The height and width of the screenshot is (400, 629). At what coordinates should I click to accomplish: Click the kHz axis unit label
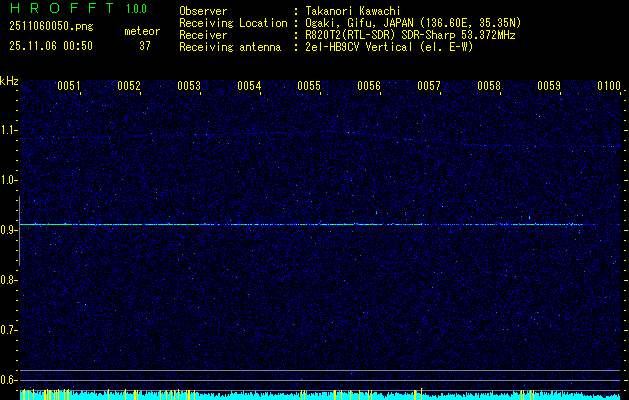(x=9, y=81)
